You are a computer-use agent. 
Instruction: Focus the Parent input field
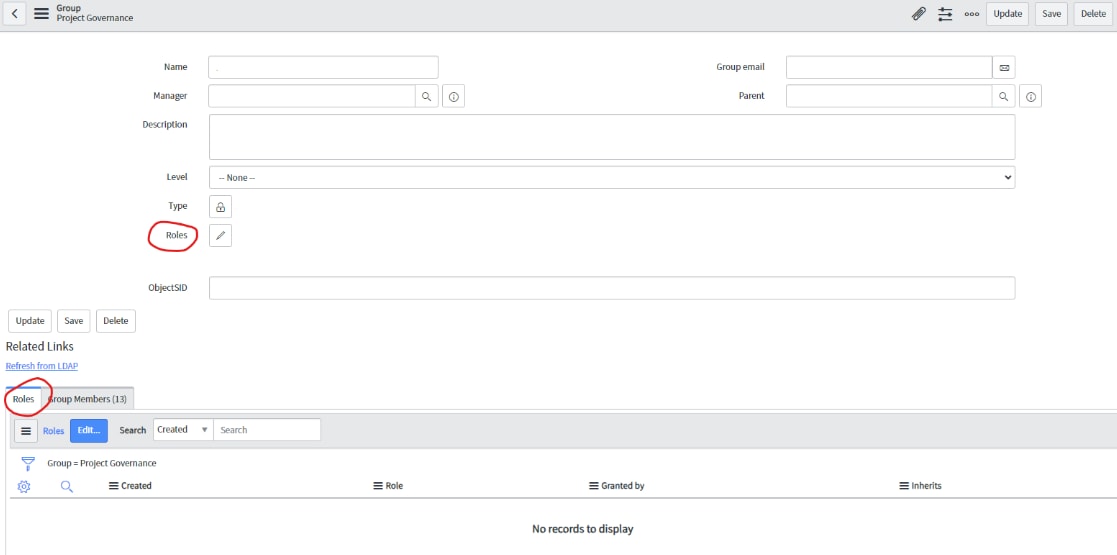click(x=889, y=96)
